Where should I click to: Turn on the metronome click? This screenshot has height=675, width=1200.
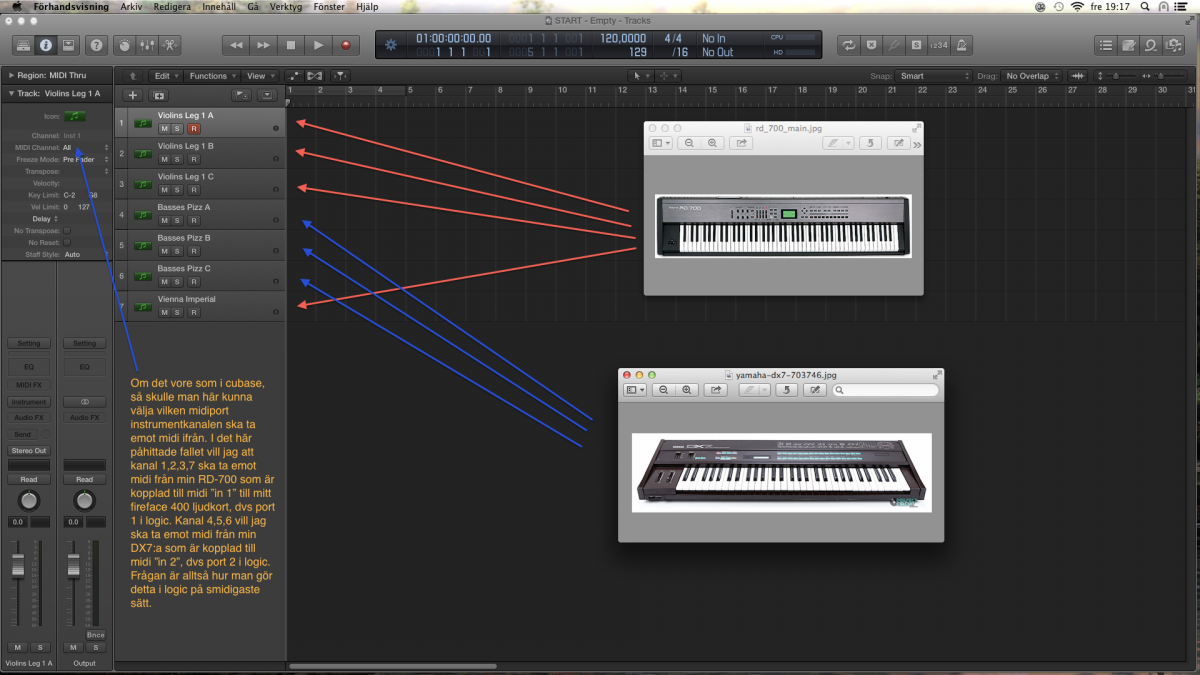[x=961, y=45]
